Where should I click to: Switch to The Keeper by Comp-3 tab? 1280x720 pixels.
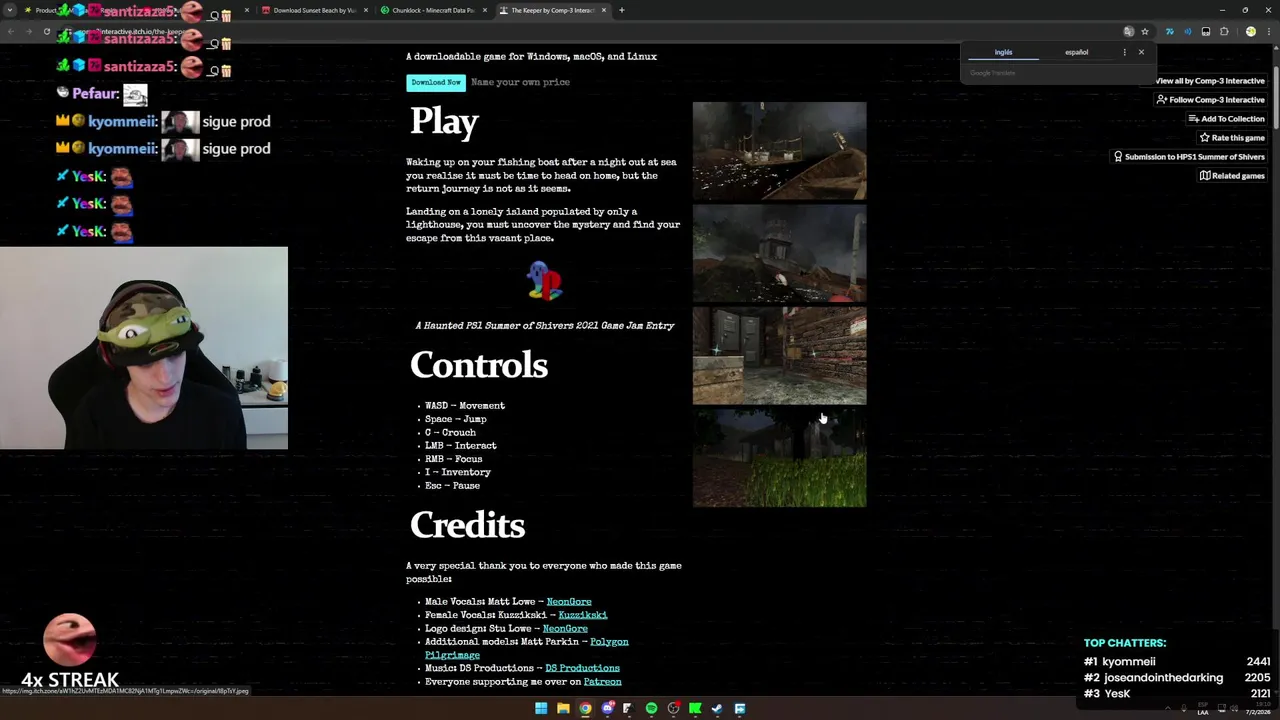tap(551, 10)
